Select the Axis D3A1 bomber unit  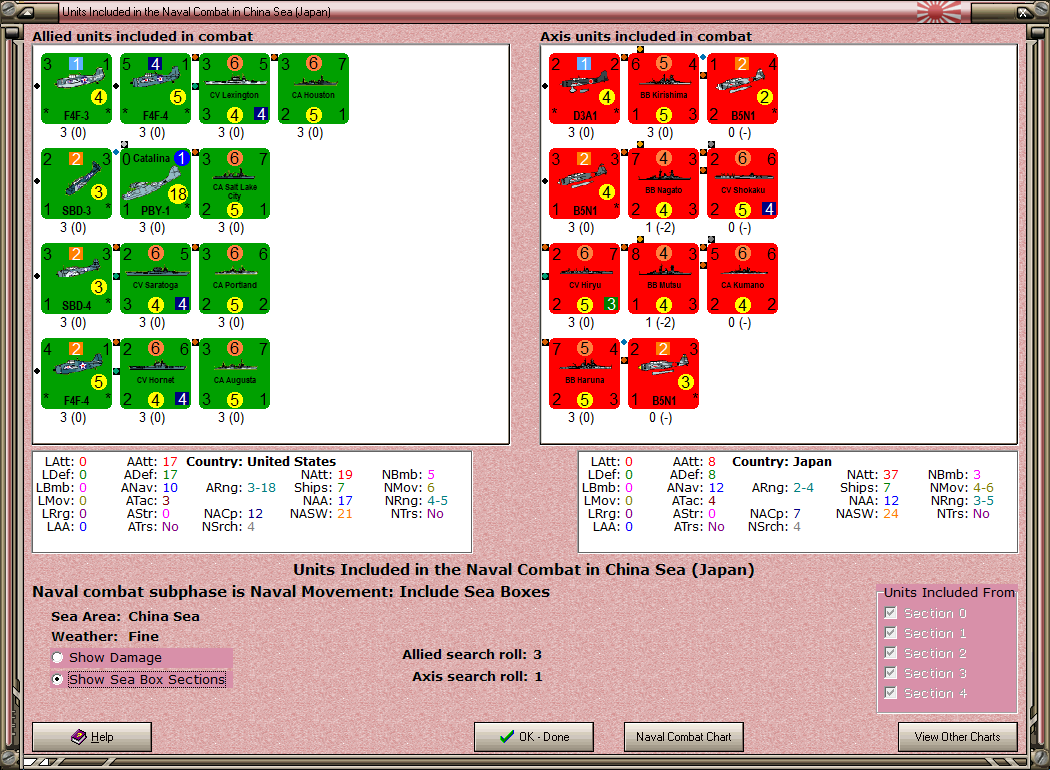point(585,88)
